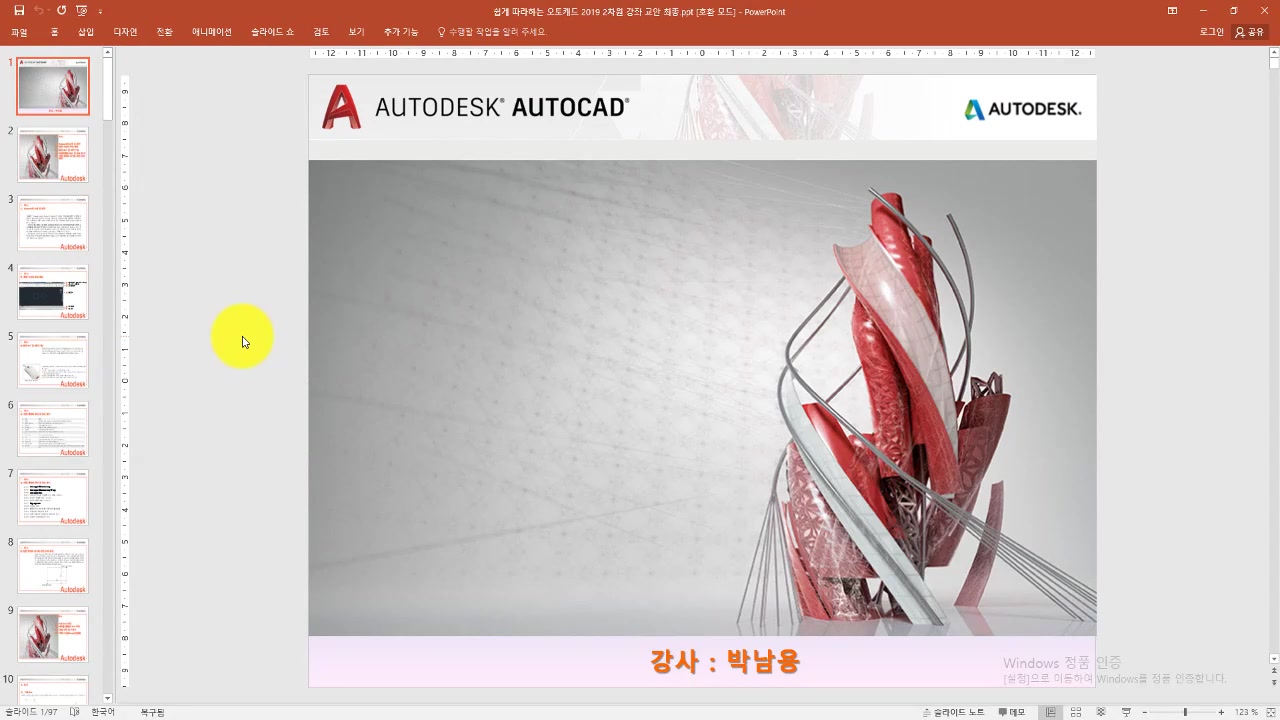
Task: Toggle Normal view button in status bar
Action: [1050, 712]
